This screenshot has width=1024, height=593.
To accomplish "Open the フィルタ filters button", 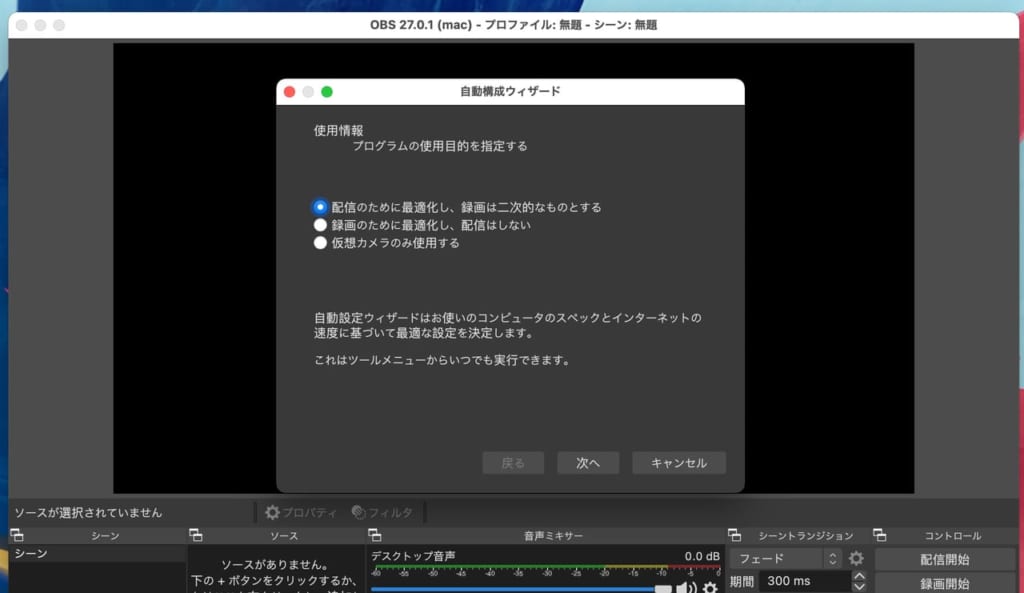I will click(382, 513).
